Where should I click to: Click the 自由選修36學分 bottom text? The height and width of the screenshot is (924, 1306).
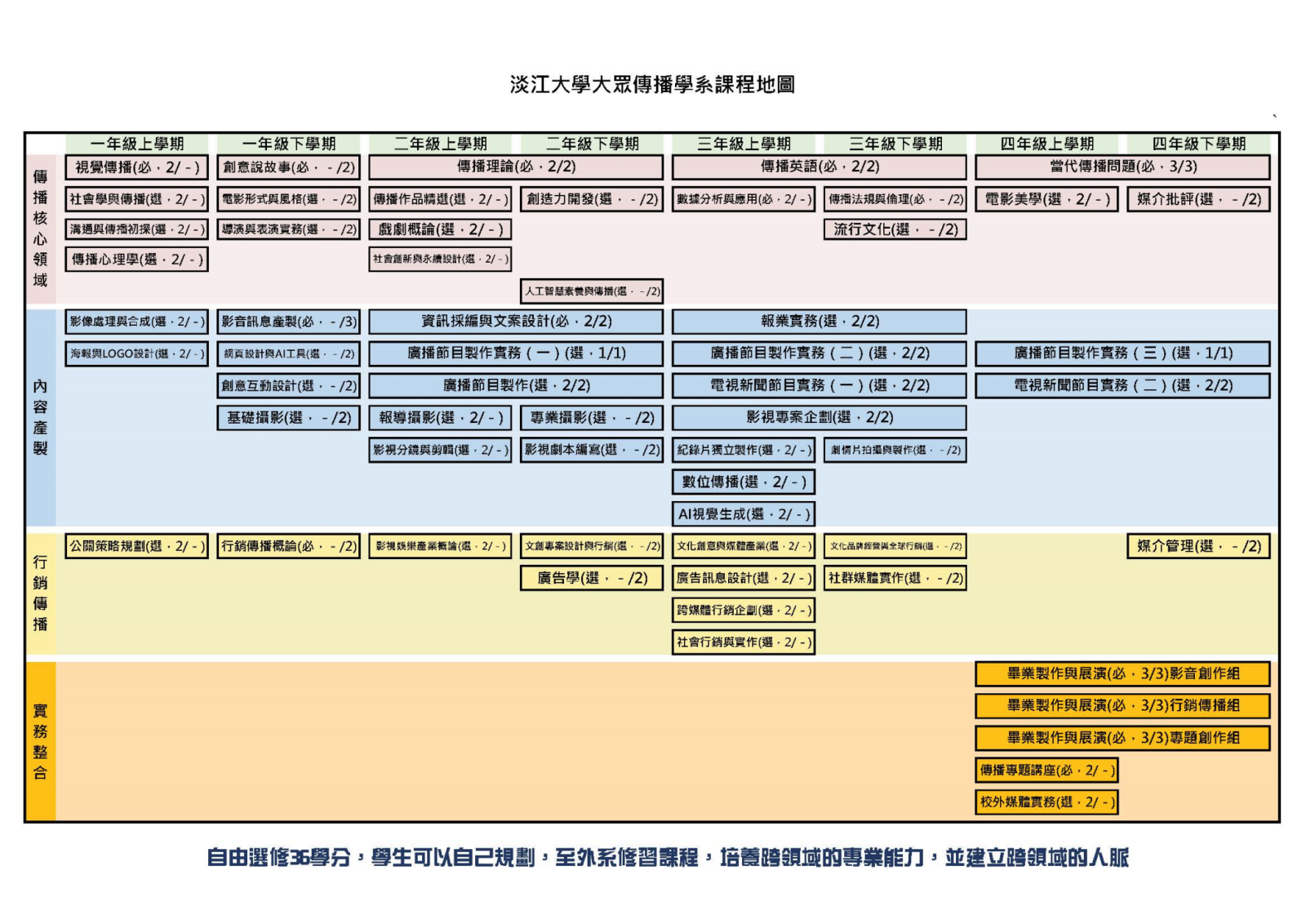pyautogui.click(x=653, y=858)
